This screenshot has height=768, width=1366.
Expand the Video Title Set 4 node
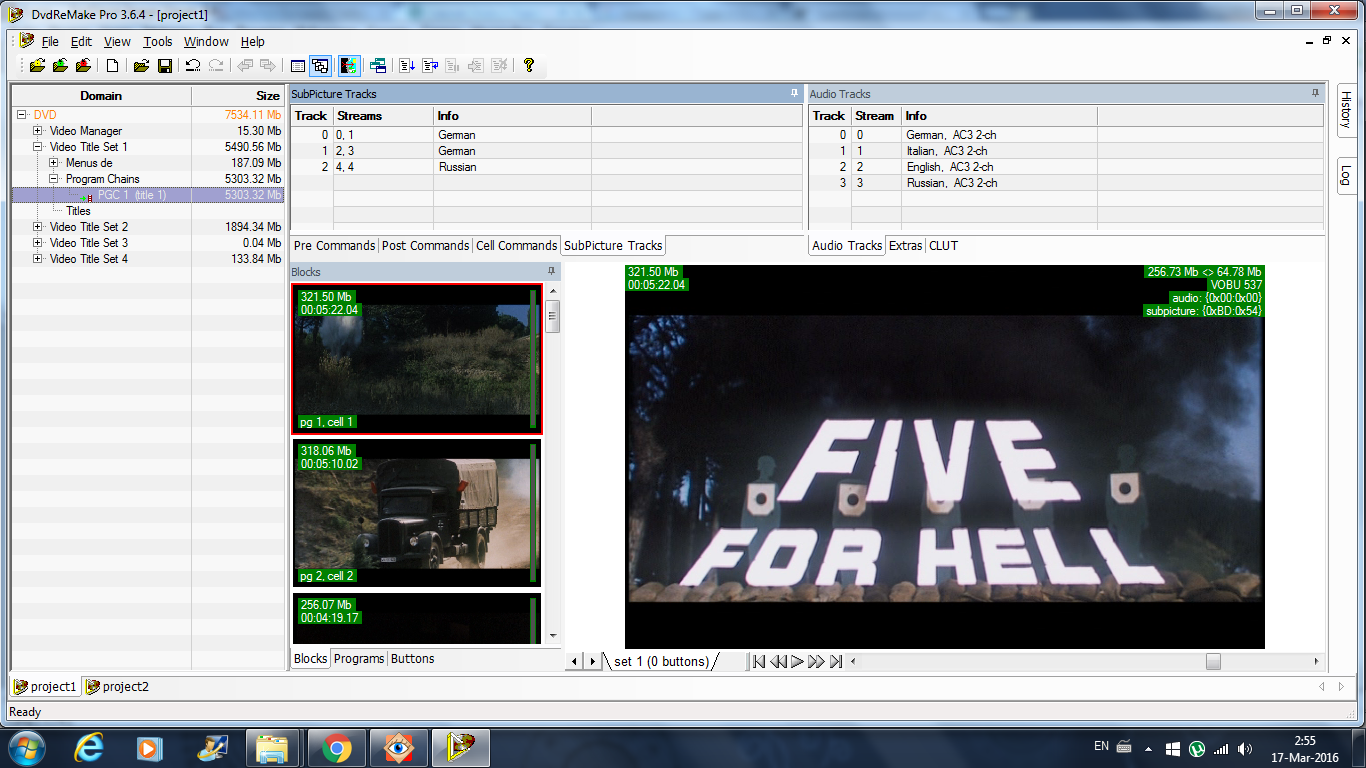click(38, 259)
